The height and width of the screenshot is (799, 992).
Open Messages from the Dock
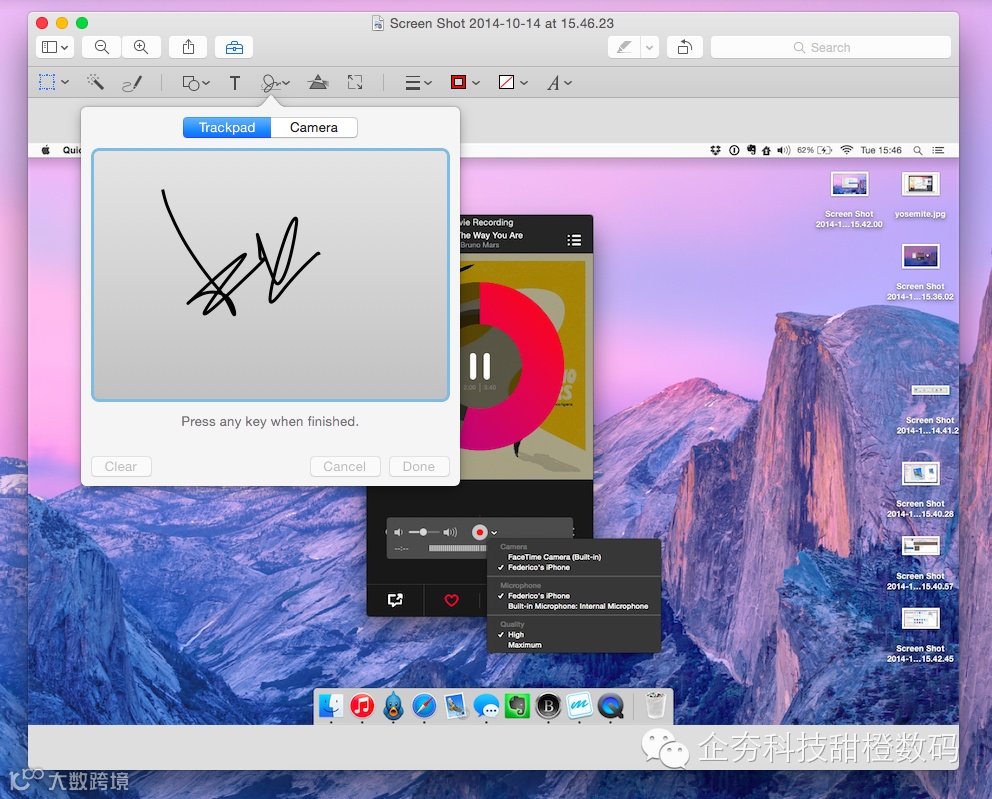coord(486,706)
